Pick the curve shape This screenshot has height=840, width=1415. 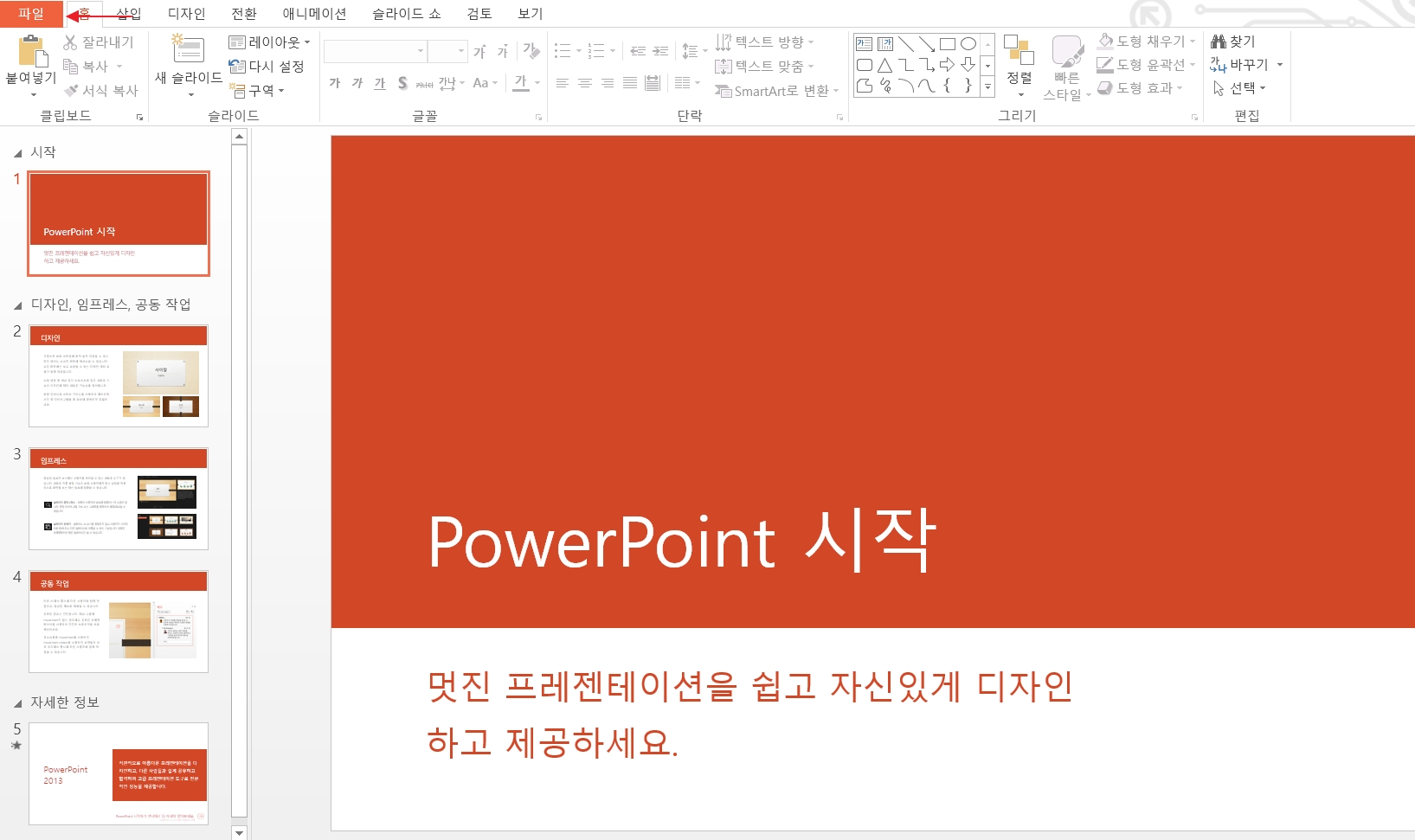(926, 86)
